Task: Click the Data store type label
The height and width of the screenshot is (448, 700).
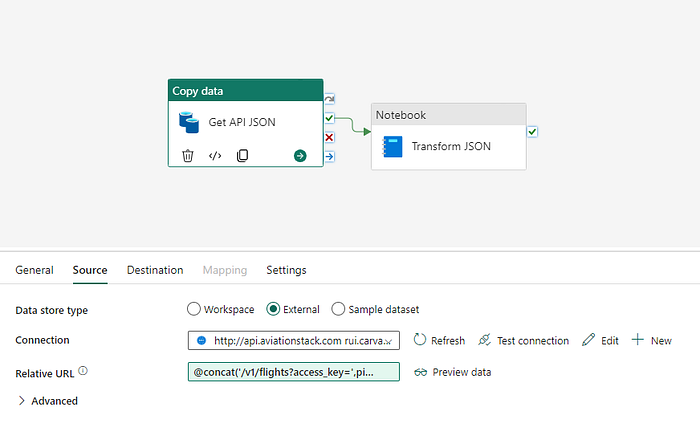Action: pos(52,310)
